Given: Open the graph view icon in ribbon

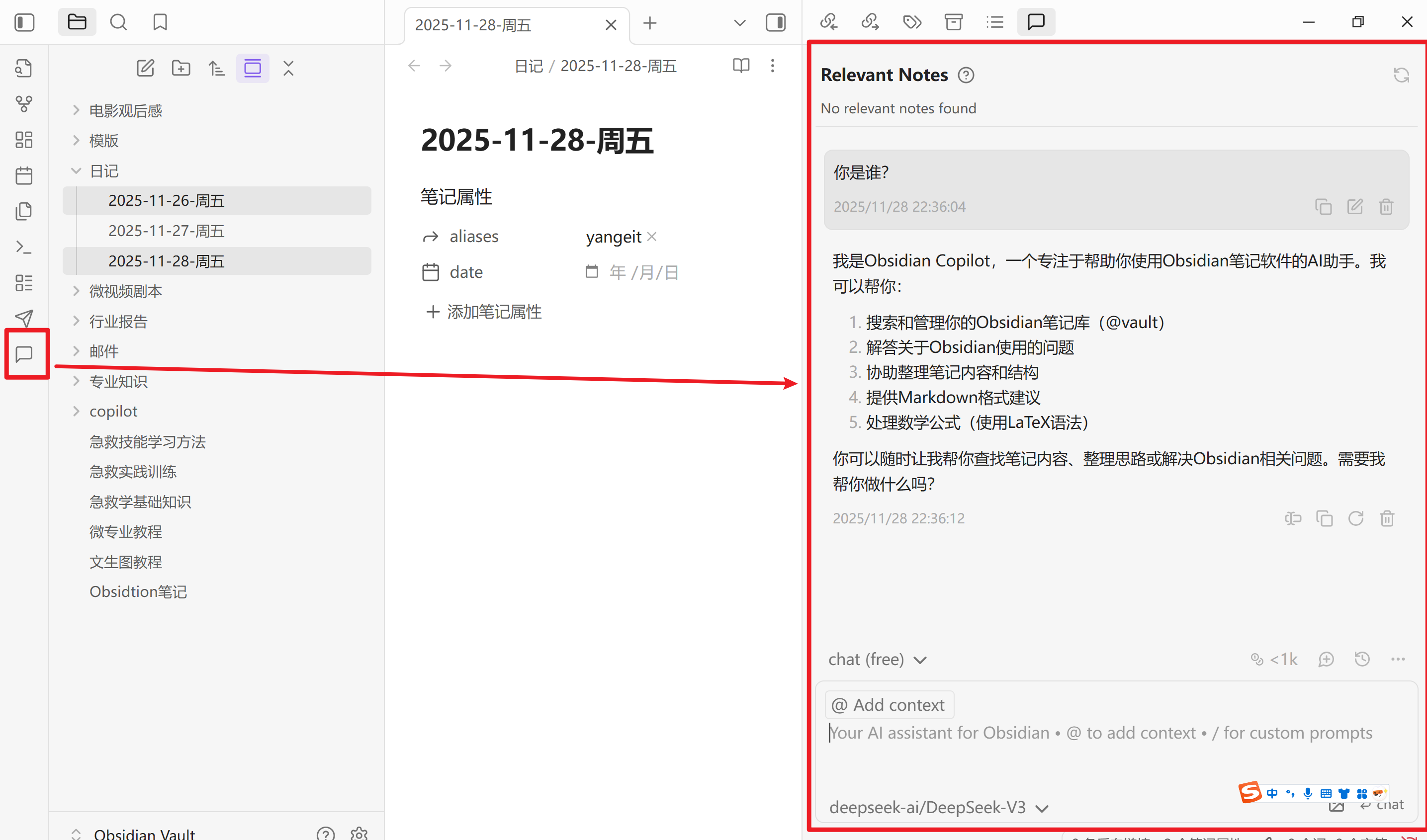Looking at the screenshot, I should (24, 104).
